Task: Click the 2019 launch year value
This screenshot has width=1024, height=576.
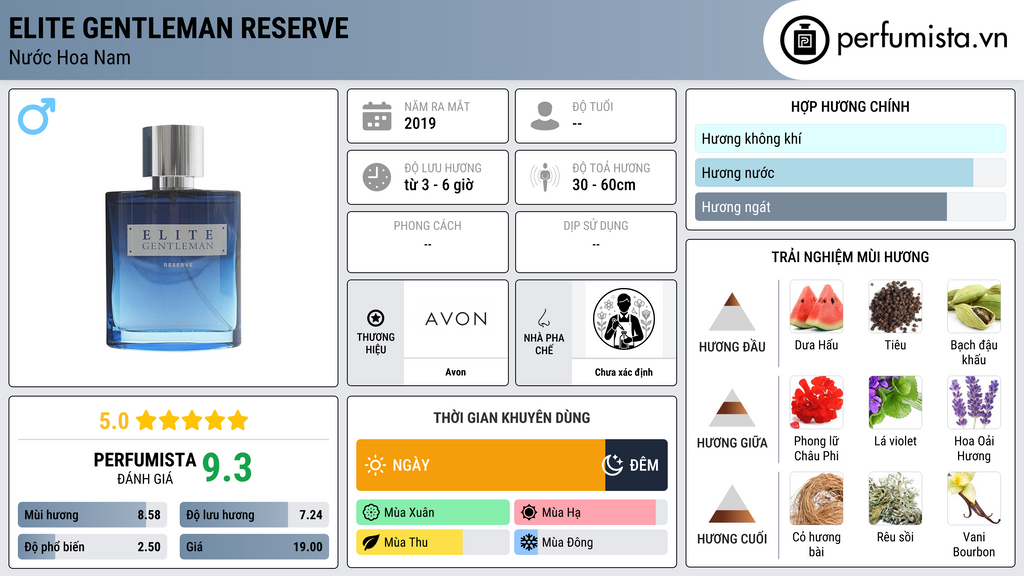Action: [420, 123]
